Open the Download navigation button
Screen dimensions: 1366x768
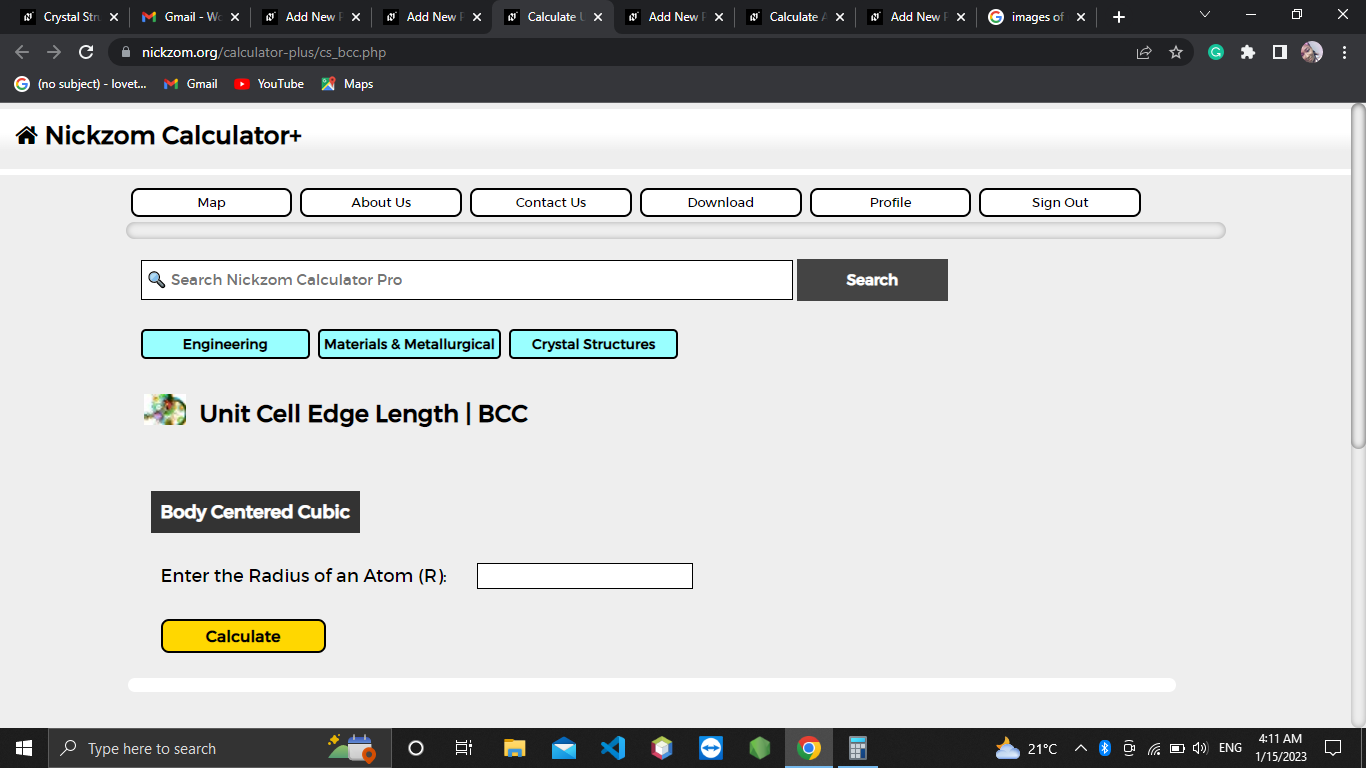721,202
